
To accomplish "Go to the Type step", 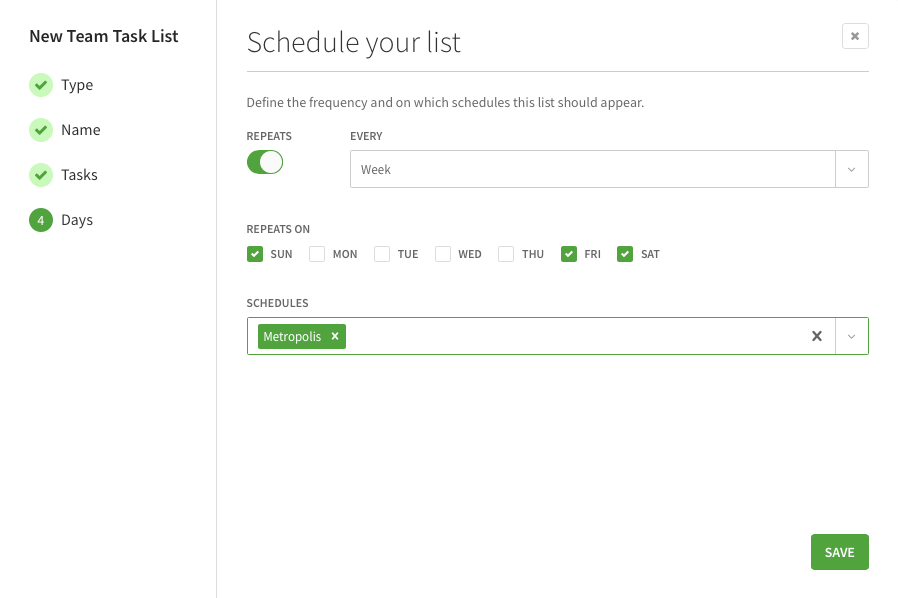I will point(77,85).
